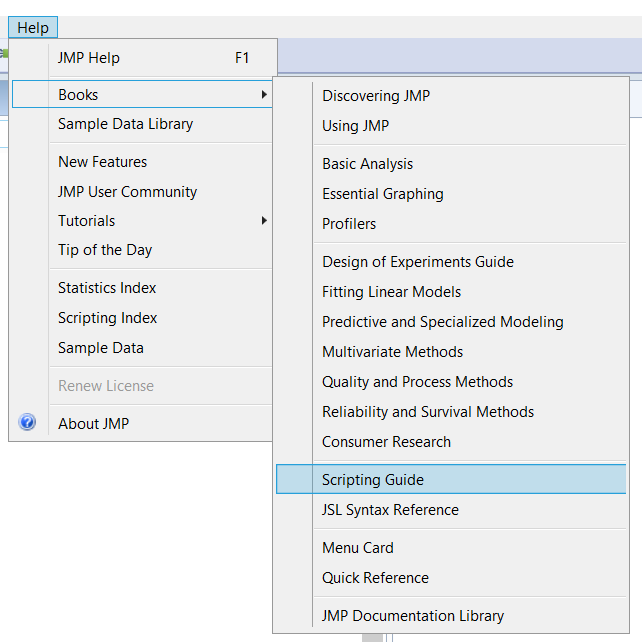Click the highlighted Scripting Guide entry
Image resolution: width=642 pixels, height=642 pixels.
point(372,480)
